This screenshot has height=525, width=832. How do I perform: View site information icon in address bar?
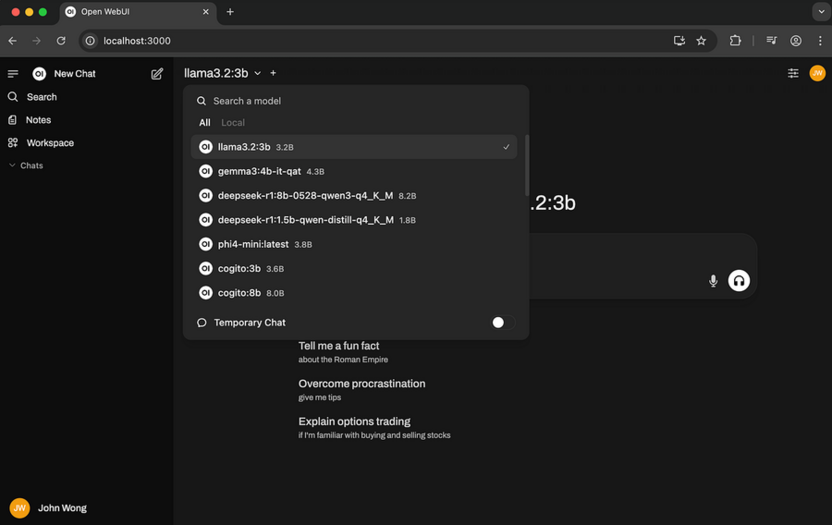pyautogui.click(x=90, y=40)
